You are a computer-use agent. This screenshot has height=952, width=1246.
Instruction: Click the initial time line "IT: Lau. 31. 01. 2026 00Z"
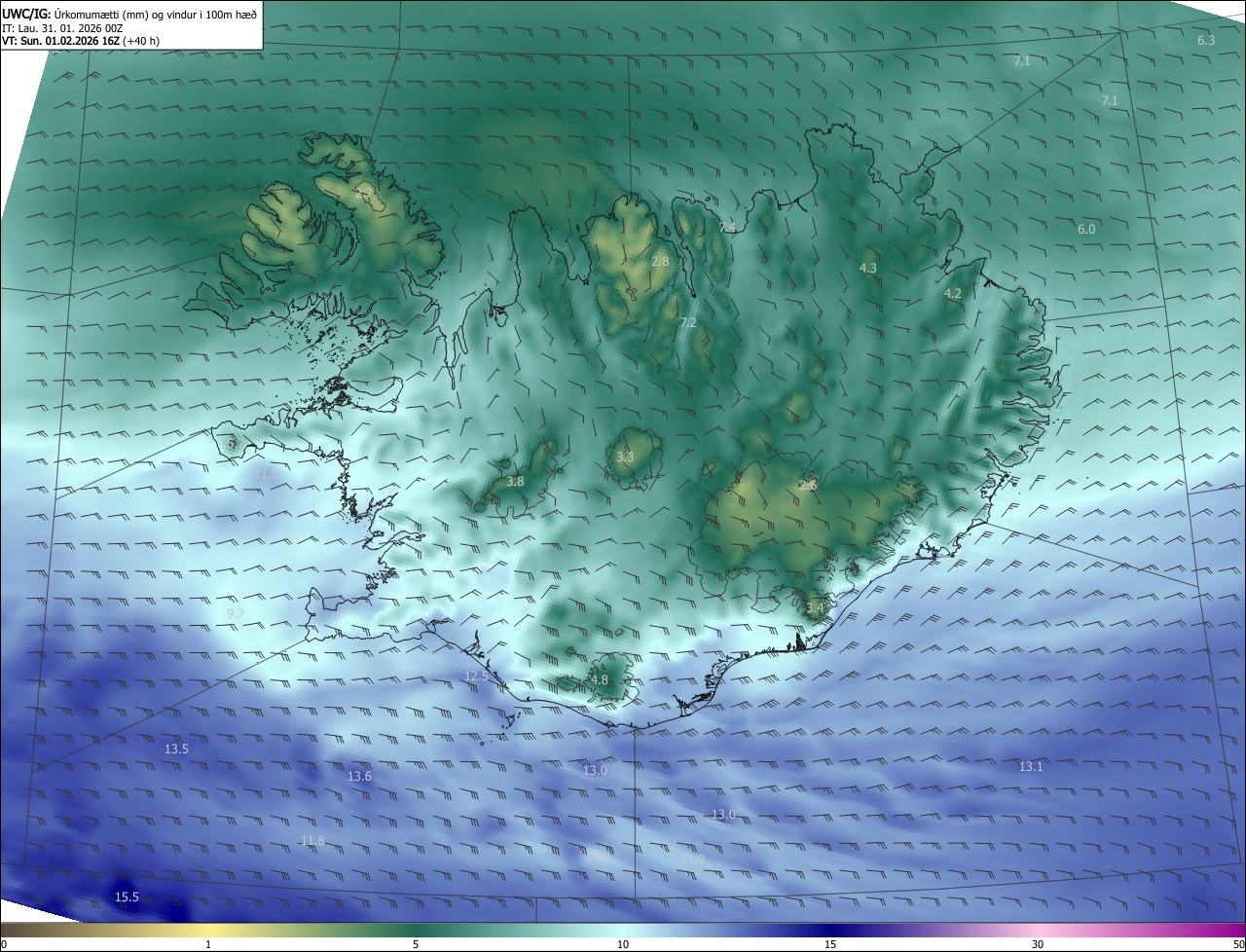pyautogui.click(x=62, y=28)
